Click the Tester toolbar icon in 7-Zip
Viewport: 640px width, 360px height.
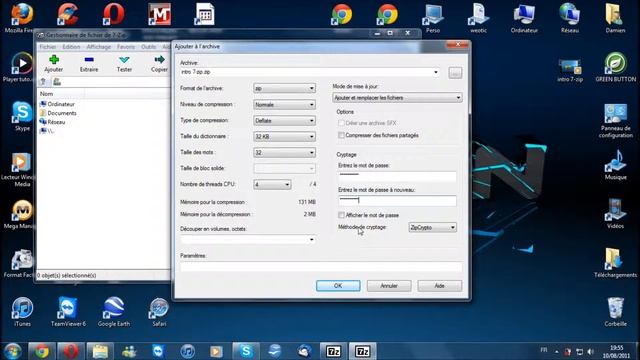click(x=124, y=64)
